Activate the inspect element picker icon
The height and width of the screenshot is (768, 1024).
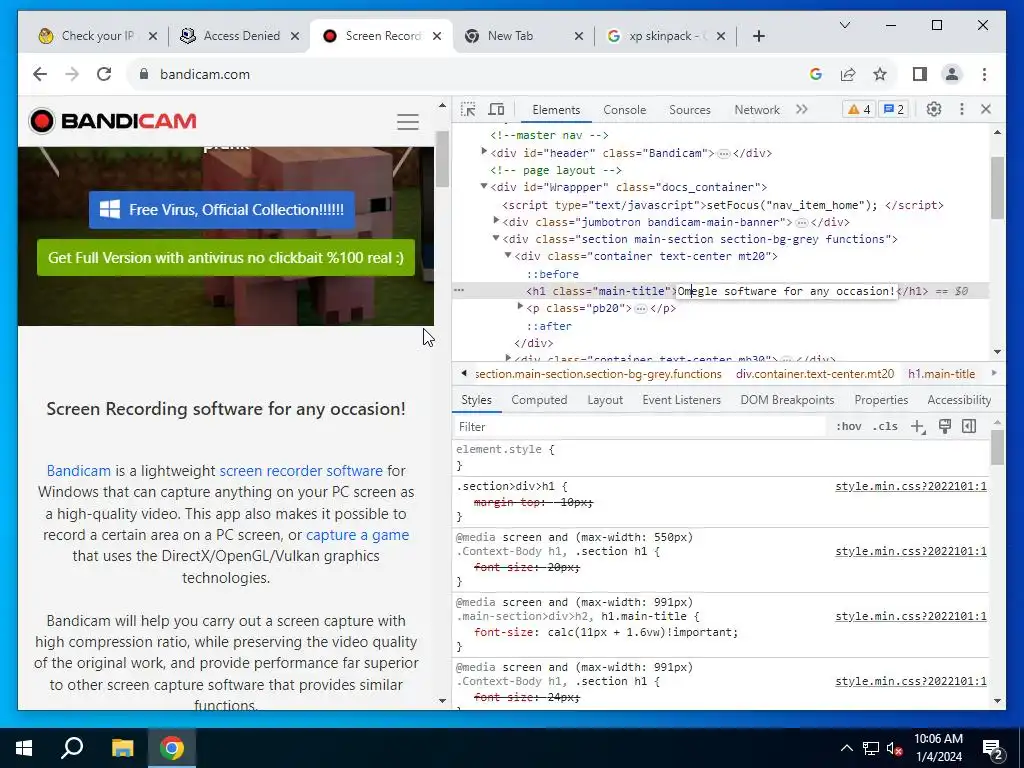[x=468, y=110]
